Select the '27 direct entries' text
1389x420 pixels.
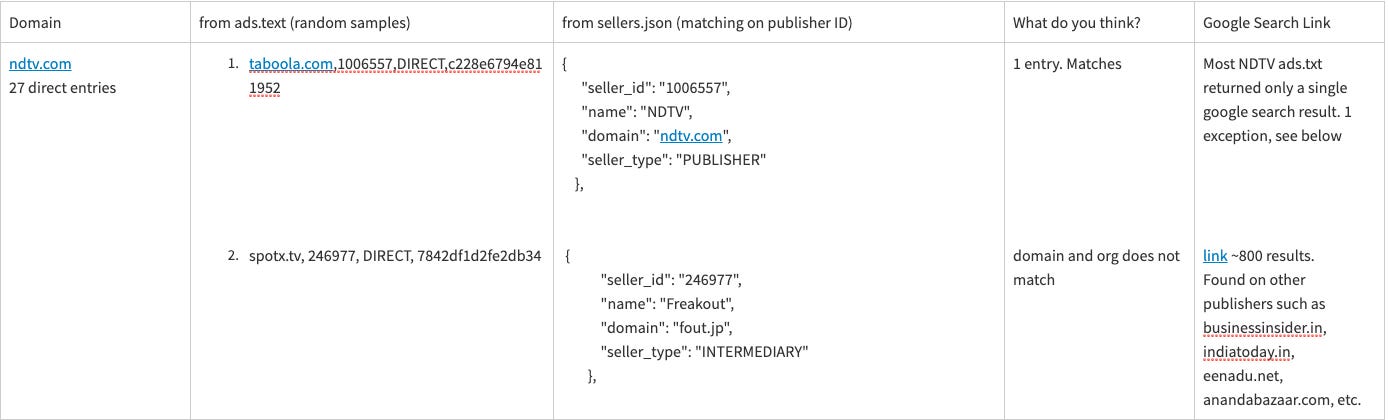[x=63, y=88]
